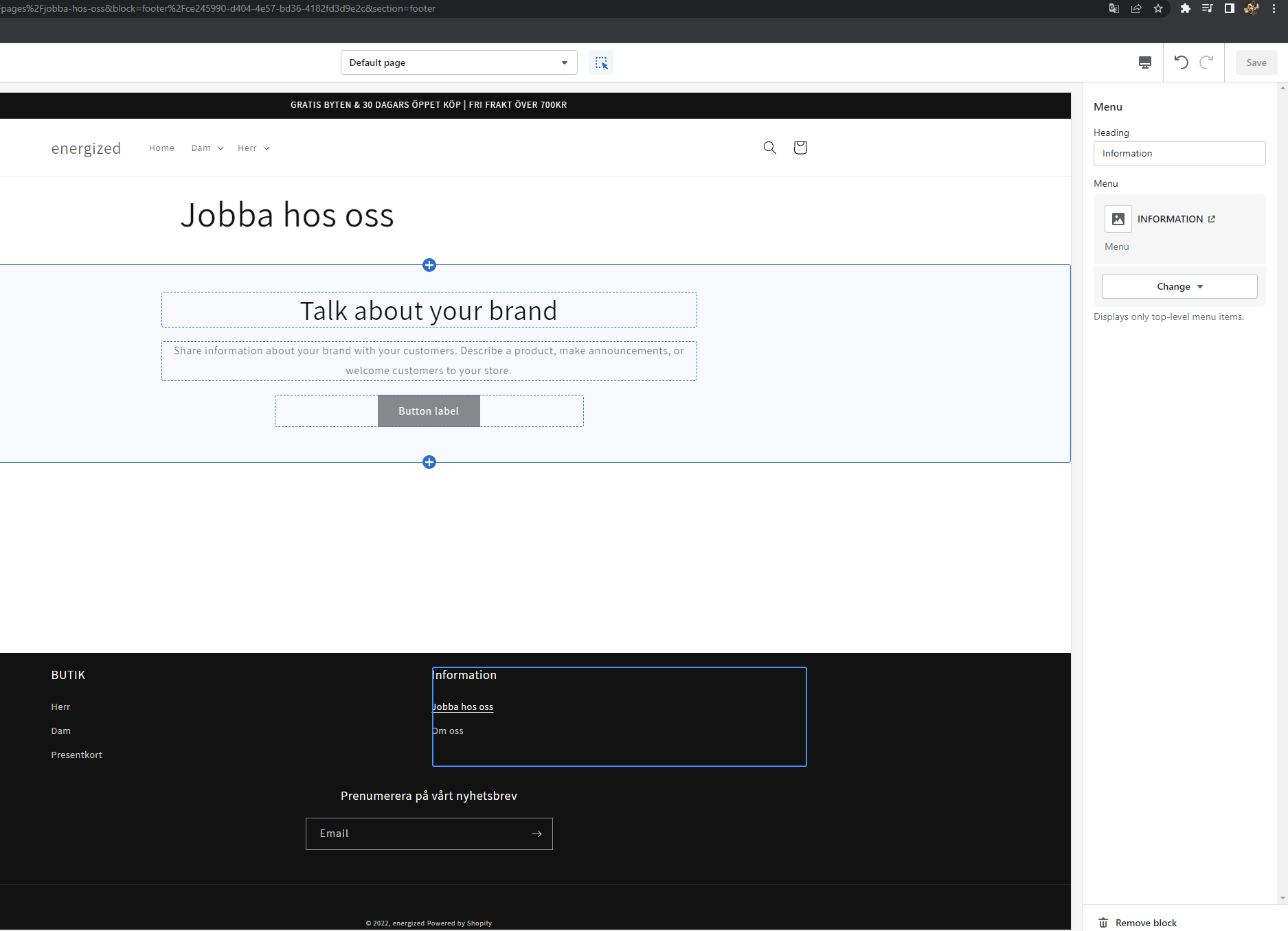Toggle the theme editor inspector selection icon
The width and height of the screenshot is (1288, 931).
pyautogui.click(x=601, y=62)
